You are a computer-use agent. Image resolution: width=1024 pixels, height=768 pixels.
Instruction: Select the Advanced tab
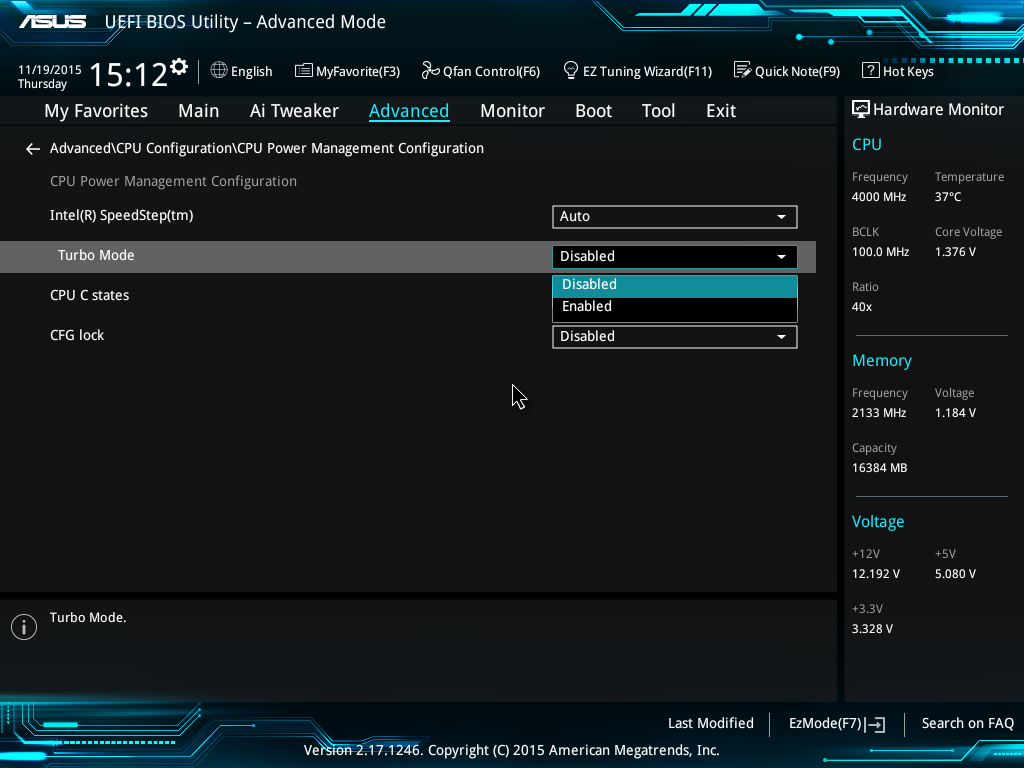[409, 111]
